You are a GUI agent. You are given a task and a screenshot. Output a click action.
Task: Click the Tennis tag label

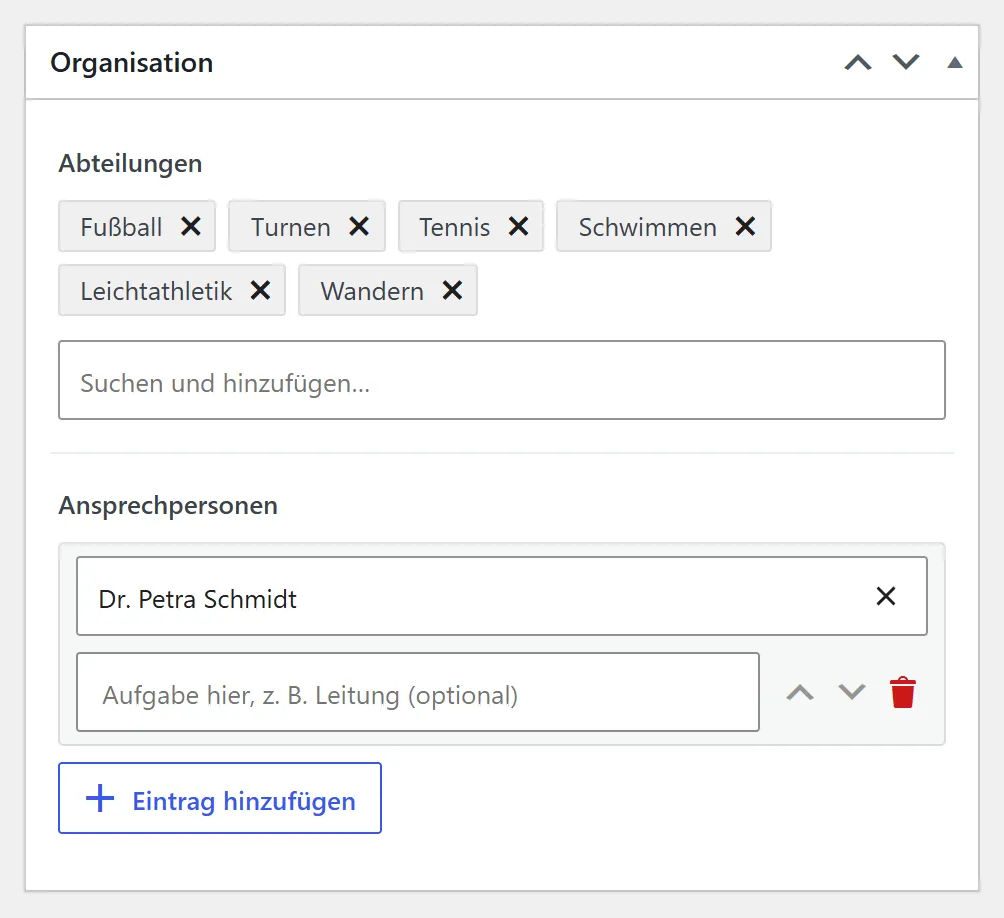click(x=455, y=227)
